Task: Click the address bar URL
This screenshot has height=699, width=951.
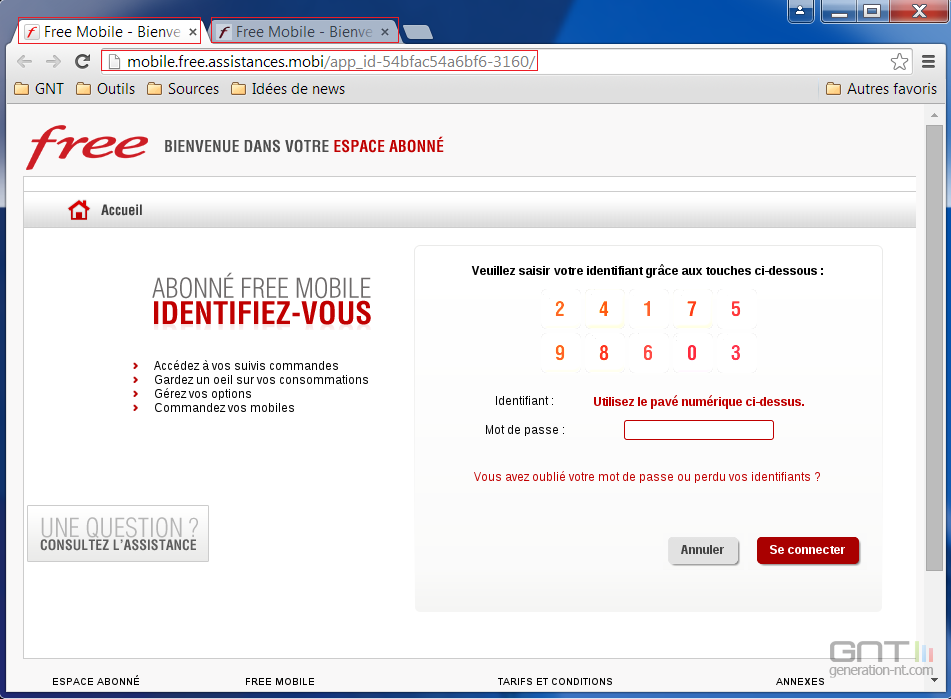Action: coord(331,61)
